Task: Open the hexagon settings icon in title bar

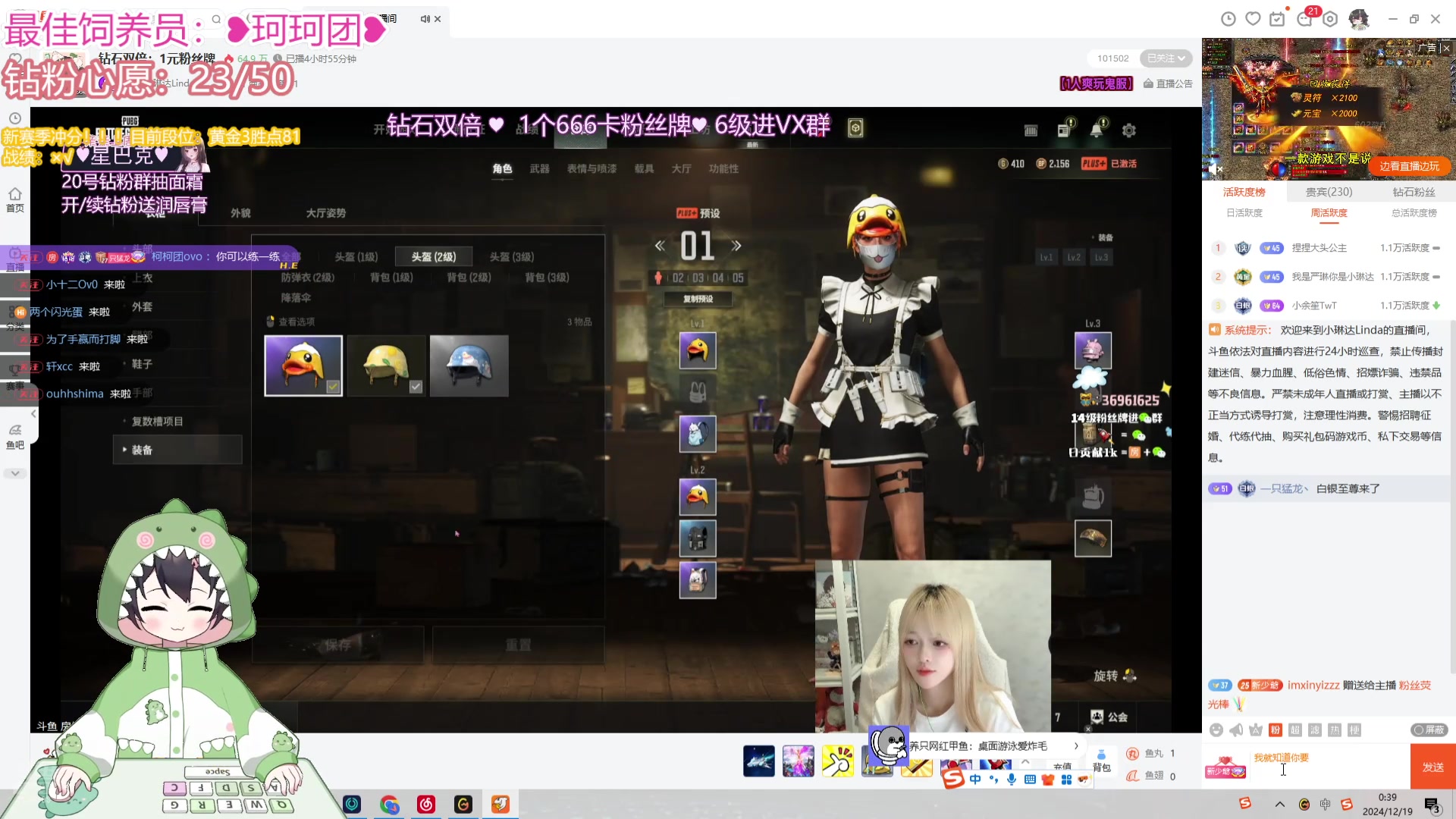Action: click(1330, 19)
